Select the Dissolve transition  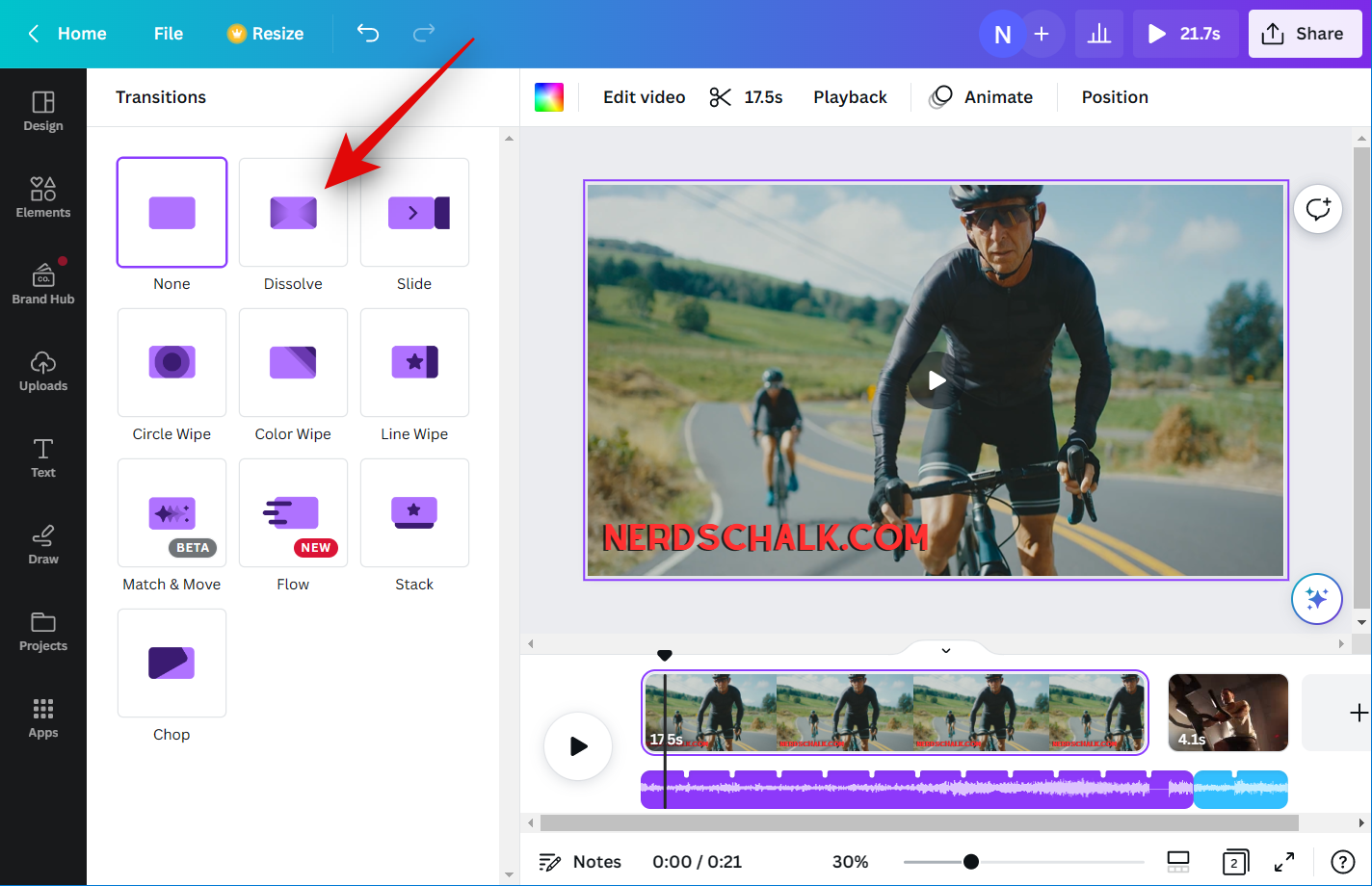293,213
